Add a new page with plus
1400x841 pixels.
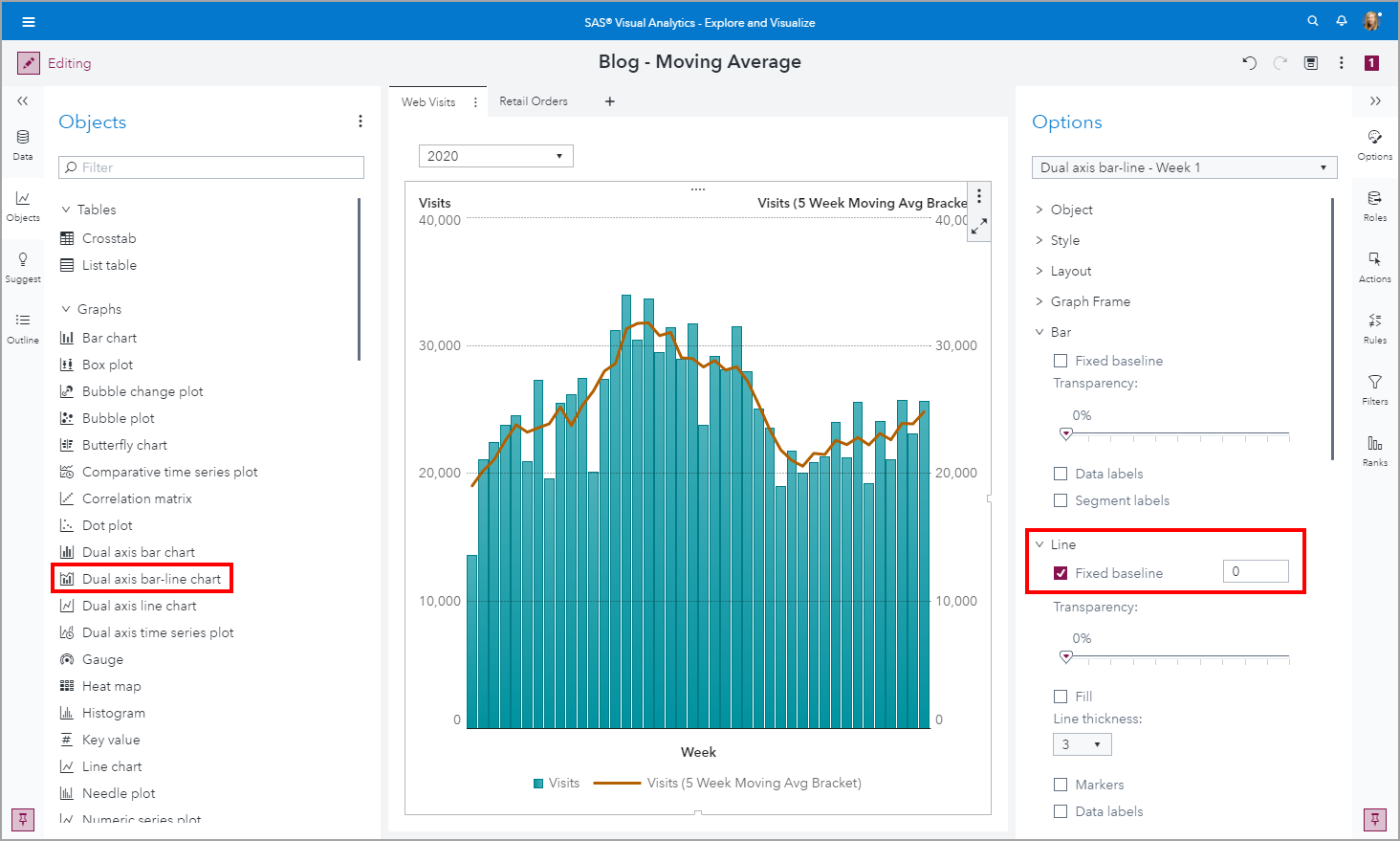click(x=610, y=101)
